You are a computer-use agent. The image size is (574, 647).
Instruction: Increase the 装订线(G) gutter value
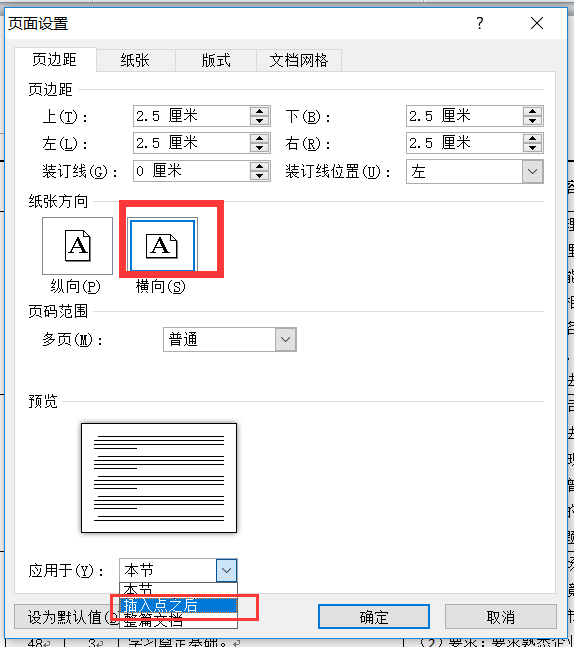click(x=260, y=166)
